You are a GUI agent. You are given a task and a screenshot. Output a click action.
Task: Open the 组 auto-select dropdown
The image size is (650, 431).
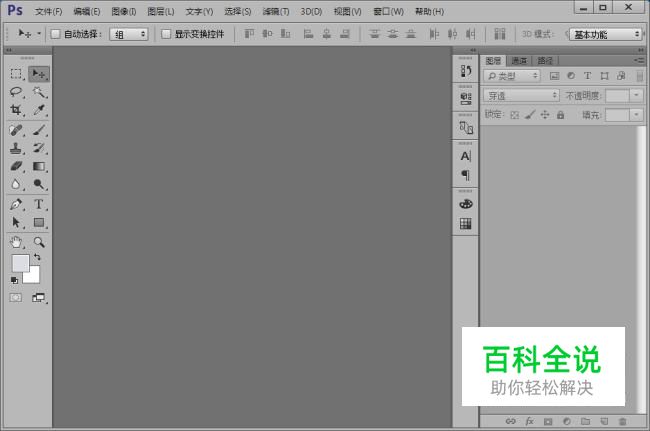click(129, 34)
